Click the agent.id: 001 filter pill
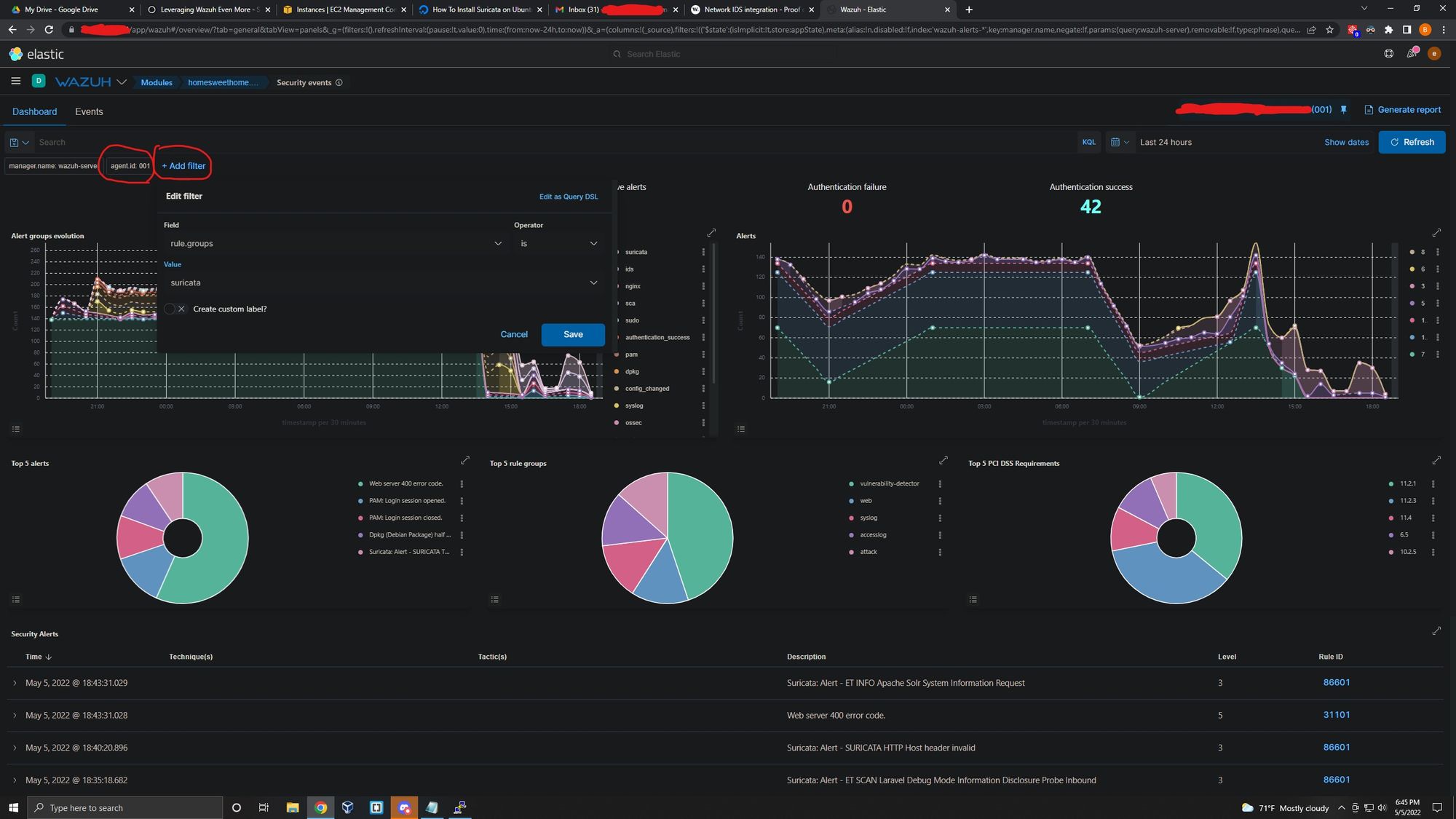This screenshot has height=819, width=1456. pyautogui.click(x=130, y=166)
